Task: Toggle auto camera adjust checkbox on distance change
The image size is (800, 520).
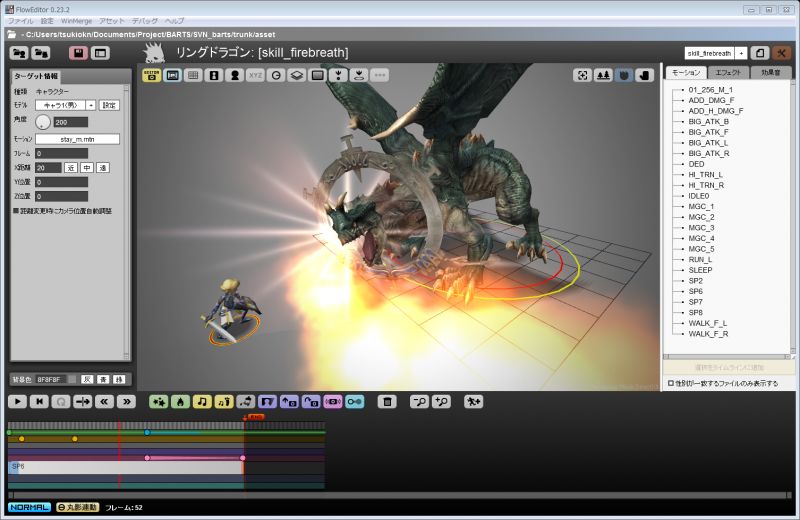Action: coord(16,211)
